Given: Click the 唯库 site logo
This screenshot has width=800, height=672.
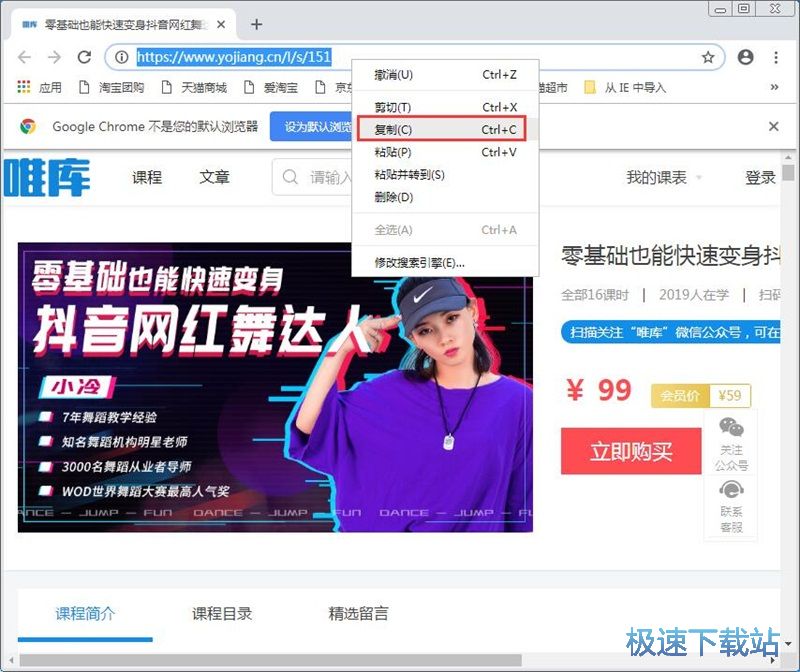Looking at the screenshot, I should click(47, 178).
